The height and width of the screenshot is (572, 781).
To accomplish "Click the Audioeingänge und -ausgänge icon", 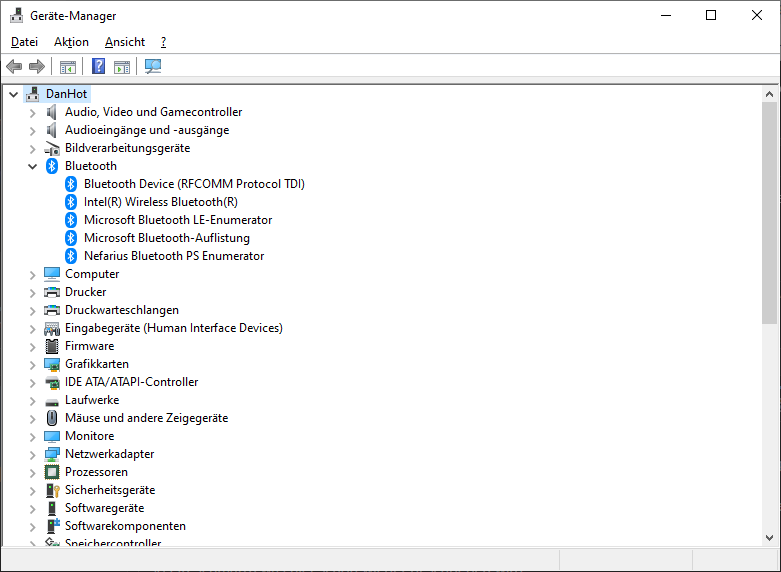I will [x=52, y=130].
